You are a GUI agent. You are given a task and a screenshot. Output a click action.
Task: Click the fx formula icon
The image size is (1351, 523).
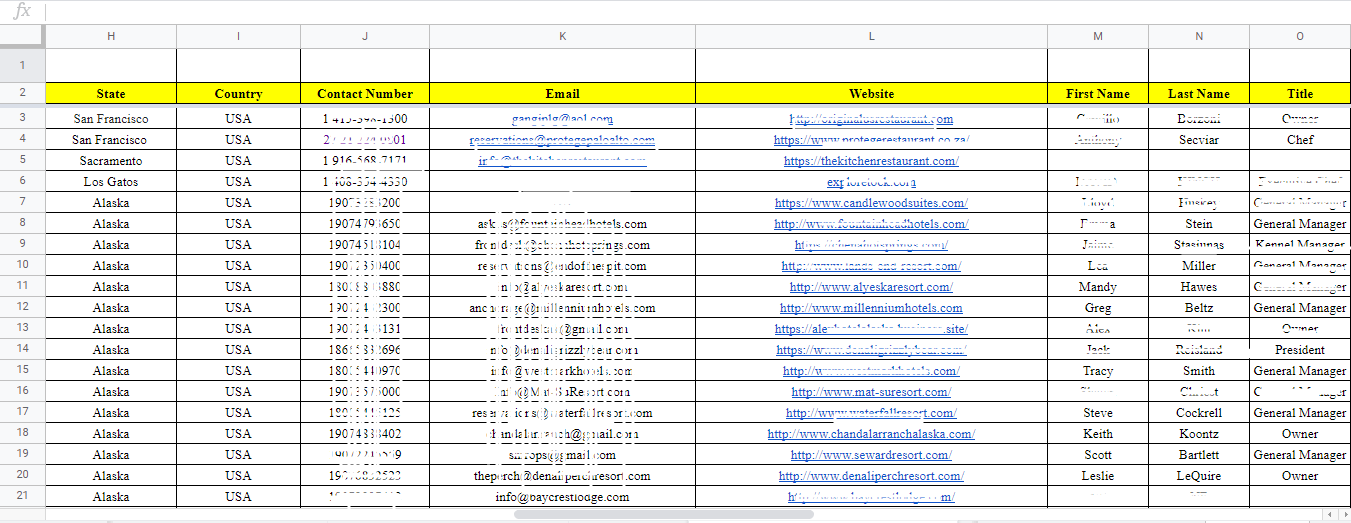22,11
